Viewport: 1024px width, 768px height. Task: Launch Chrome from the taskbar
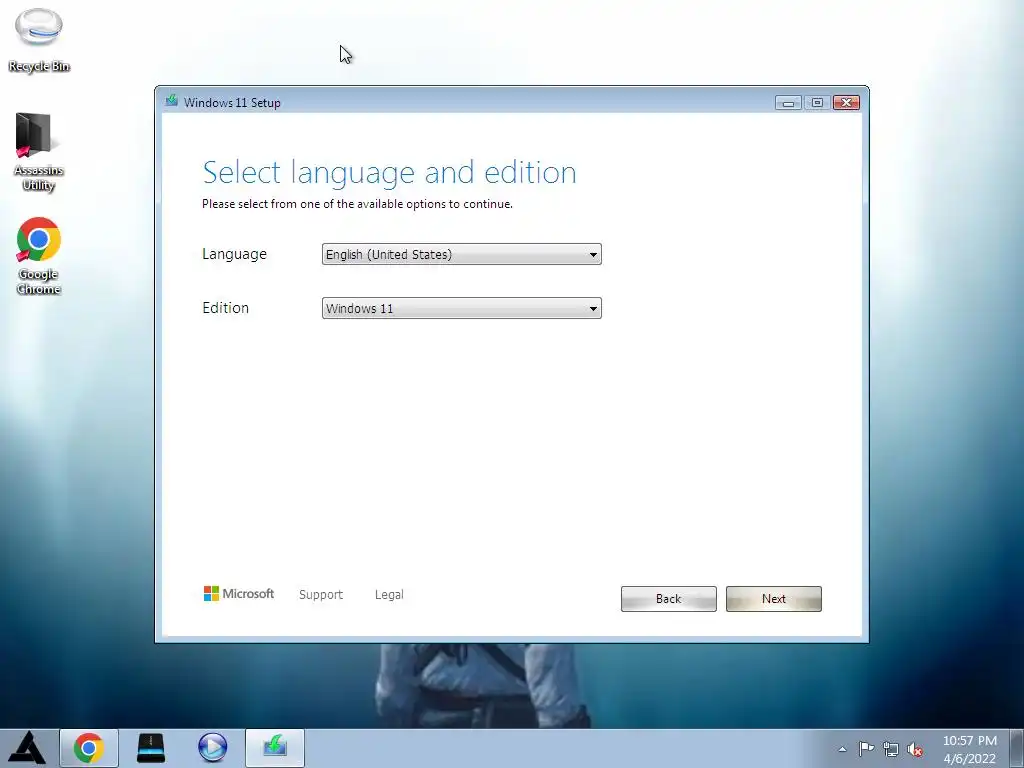(x=89, y=748)
